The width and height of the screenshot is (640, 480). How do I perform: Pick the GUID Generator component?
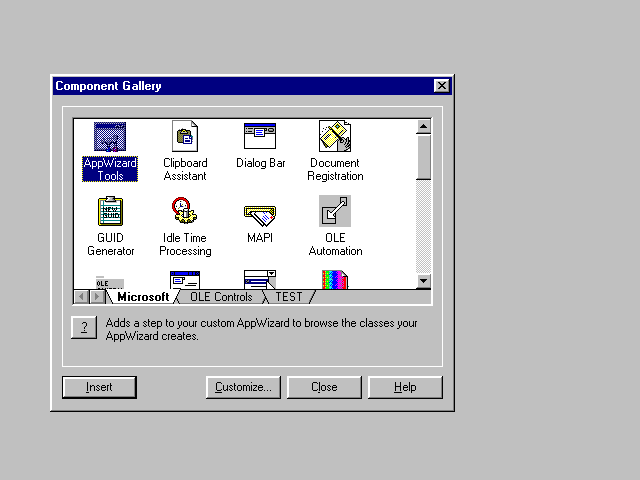point(110,212)
